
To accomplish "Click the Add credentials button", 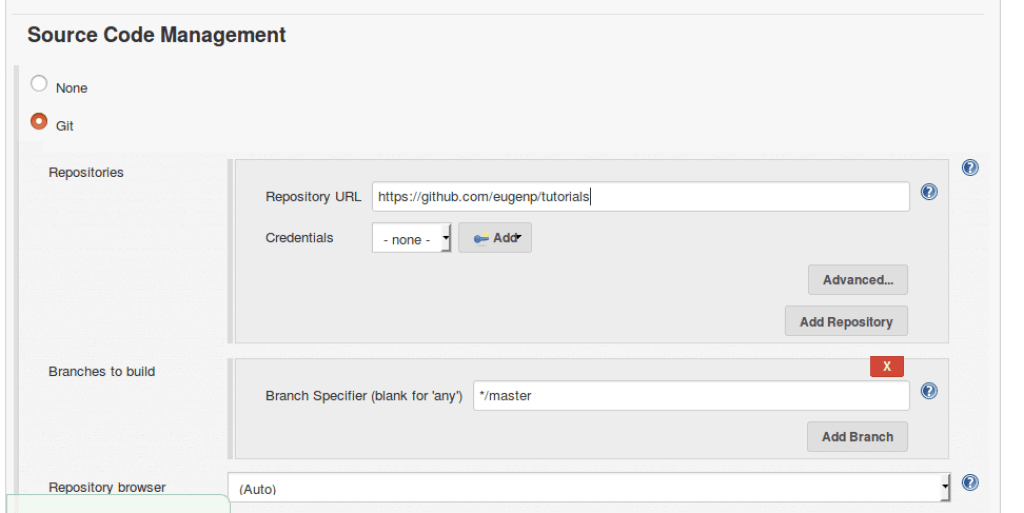I will 495,238.
